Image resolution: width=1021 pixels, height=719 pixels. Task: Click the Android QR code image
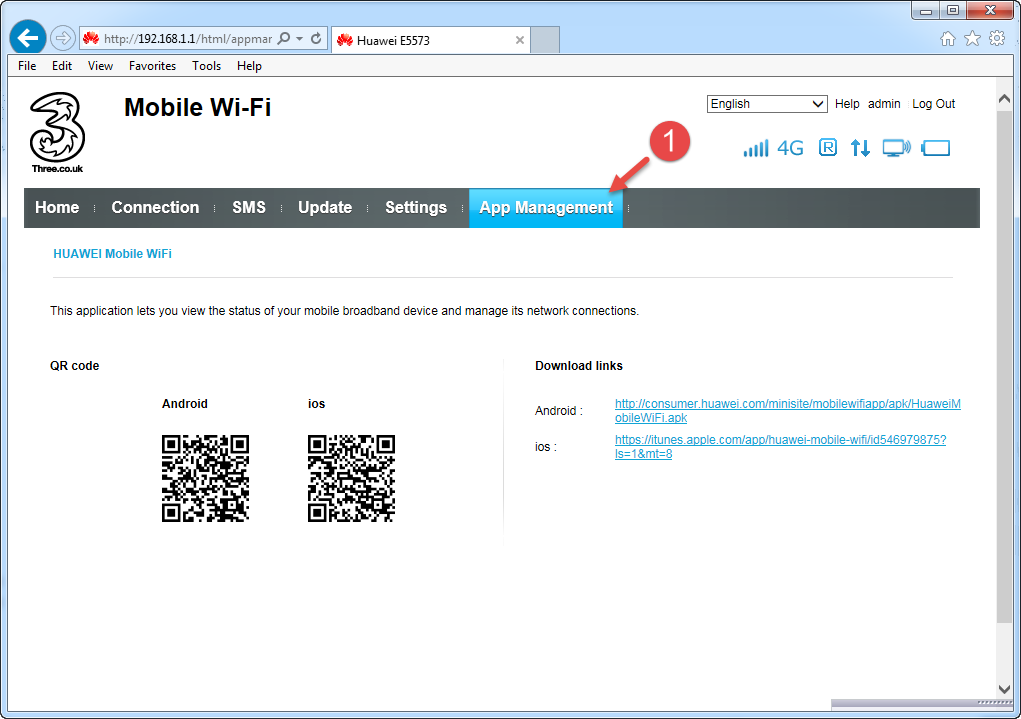tap(205, 478)
